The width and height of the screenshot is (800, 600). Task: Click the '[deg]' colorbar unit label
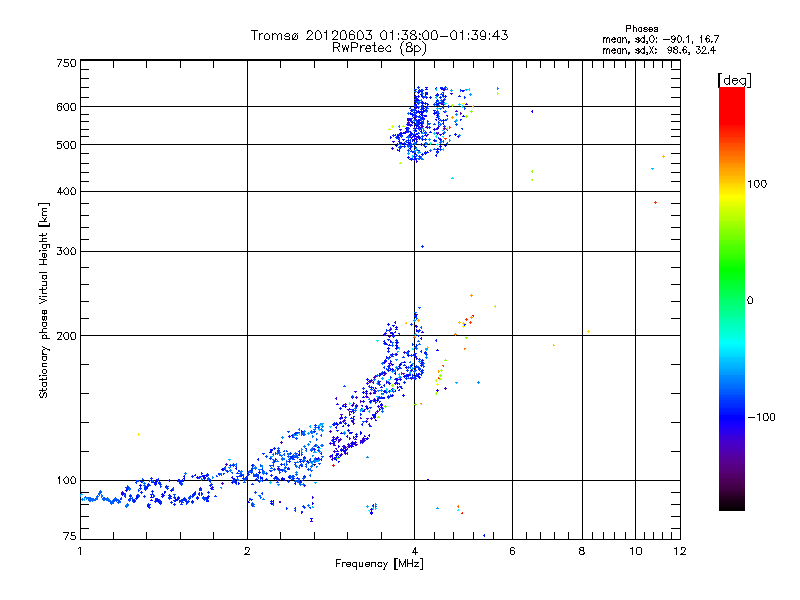734,80
